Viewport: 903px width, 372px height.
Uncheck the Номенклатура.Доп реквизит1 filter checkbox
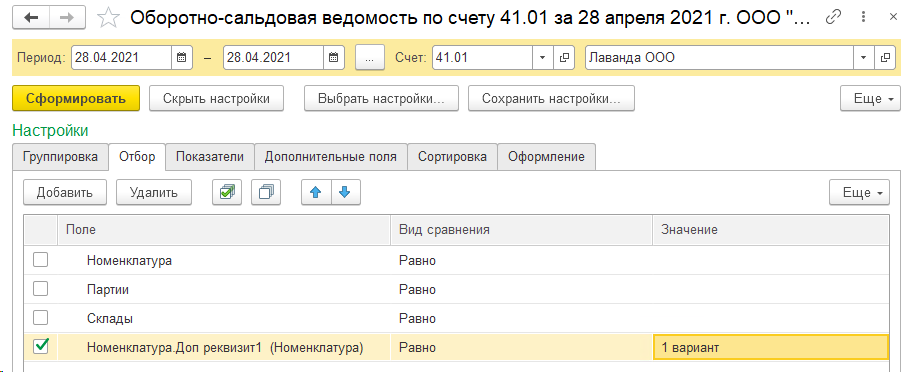click(x=41, y=347)
